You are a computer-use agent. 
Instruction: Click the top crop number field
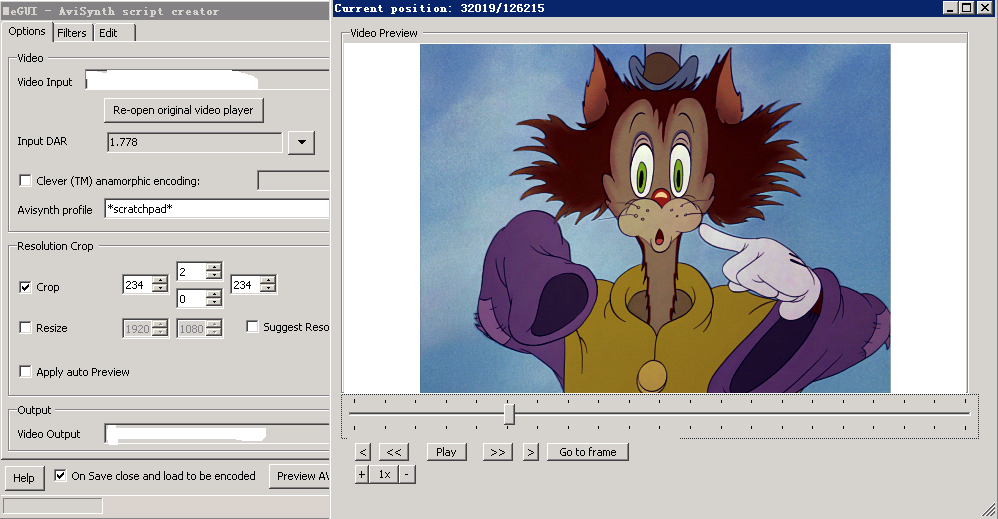192,271
